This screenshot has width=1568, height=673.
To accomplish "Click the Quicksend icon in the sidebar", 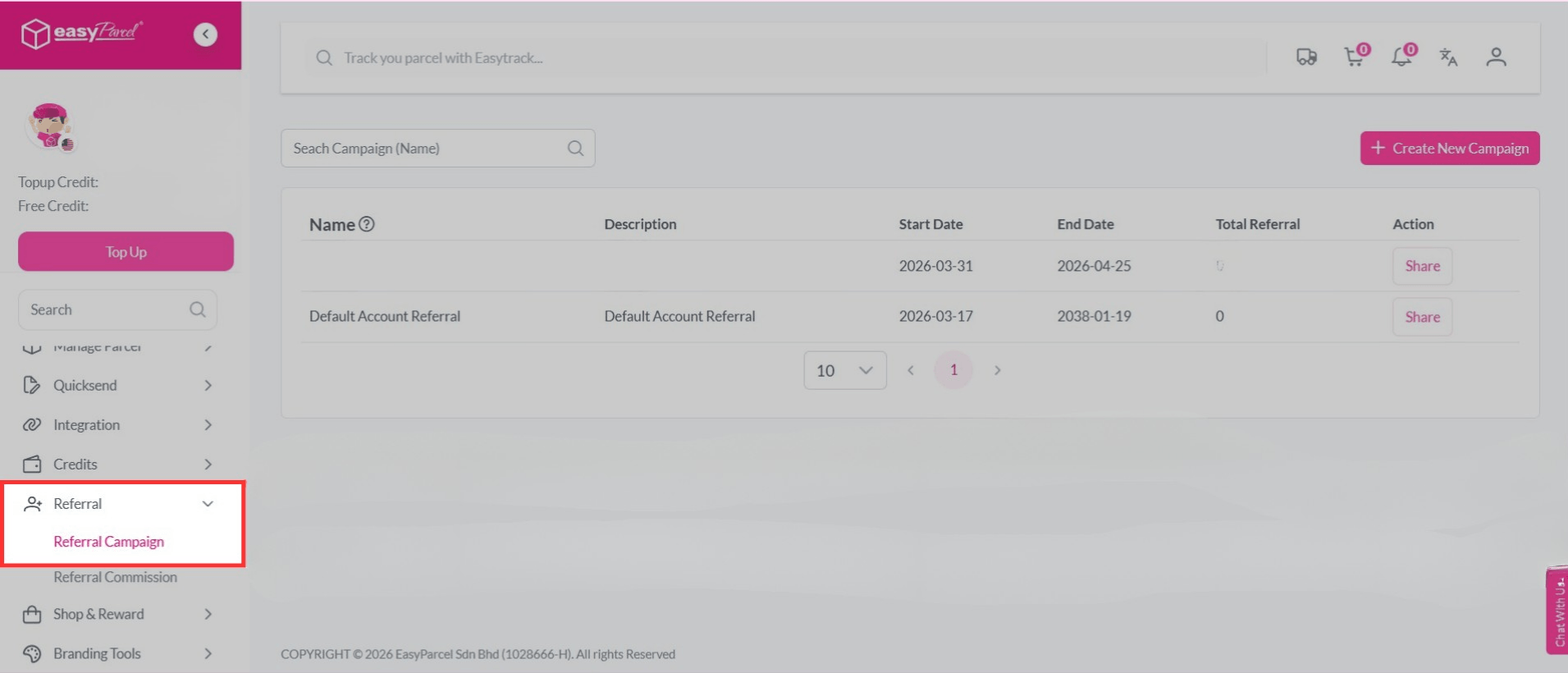I will (x=32, y=385).
